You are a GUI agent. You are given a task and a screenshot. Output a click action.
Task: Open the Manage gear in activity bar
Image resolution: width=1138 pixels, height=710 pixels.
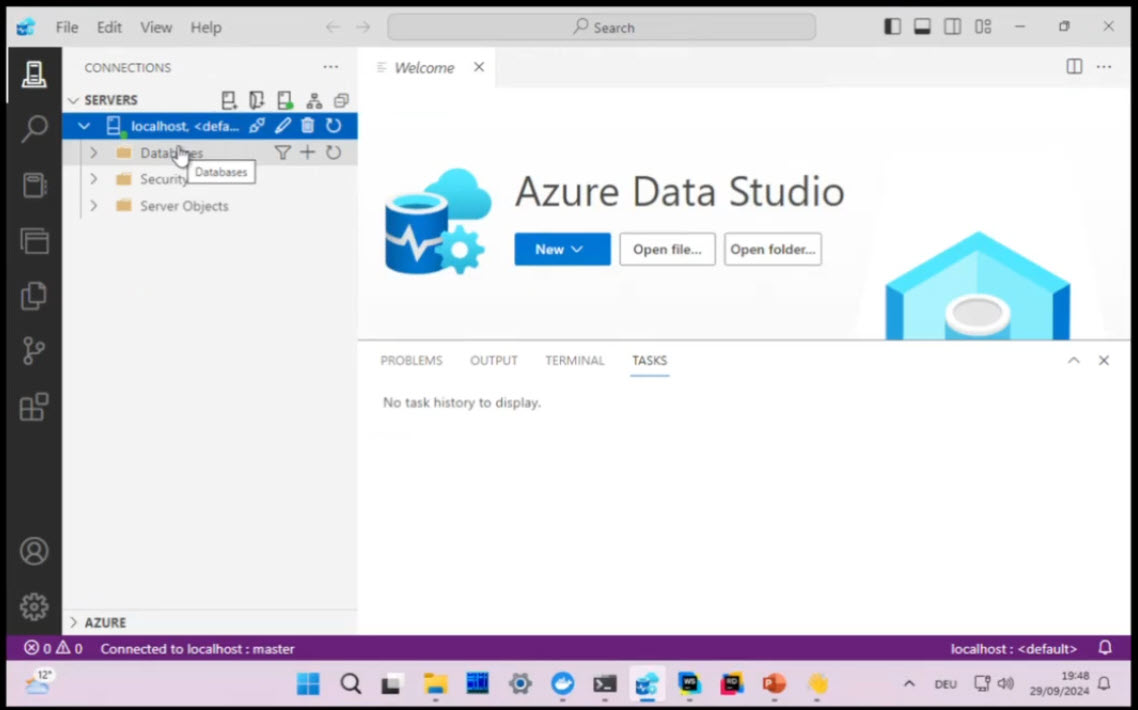pos(34,607)
